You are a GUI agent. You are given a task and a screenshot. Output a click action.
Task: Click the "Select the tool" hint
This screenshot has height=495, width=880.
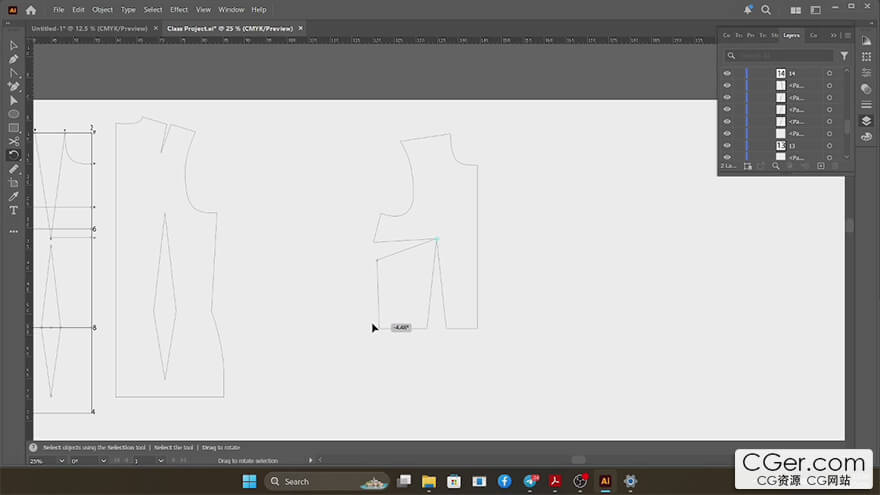click(x=173, y=447)
